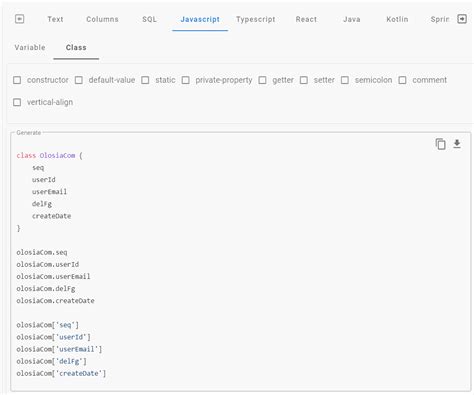The height and width of the screenshot is (395, 474).
Task: Check the vertical-align option
Action: pos(17,102)
